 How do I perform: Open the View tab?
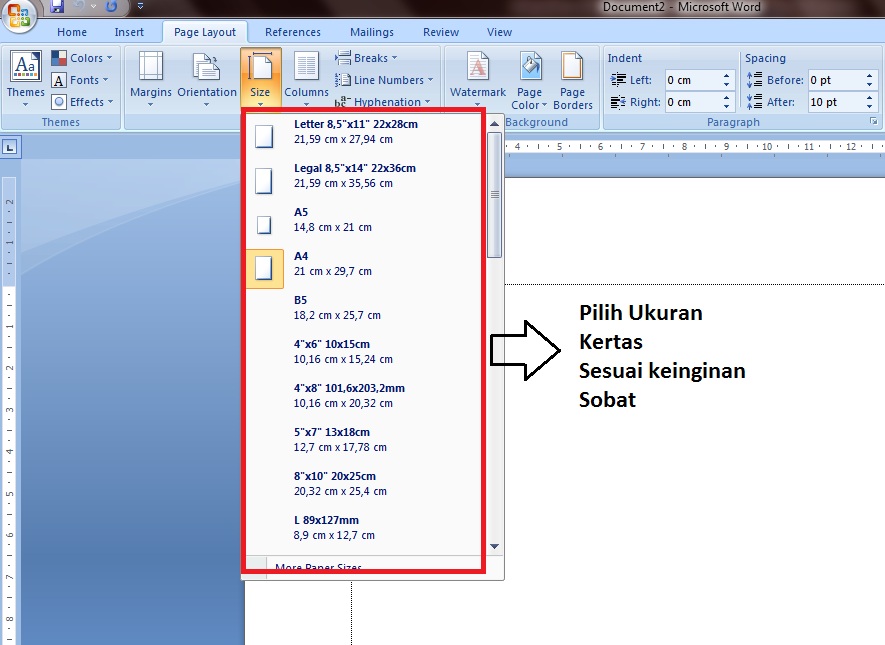pyautogui.click(x=499, y=32)
